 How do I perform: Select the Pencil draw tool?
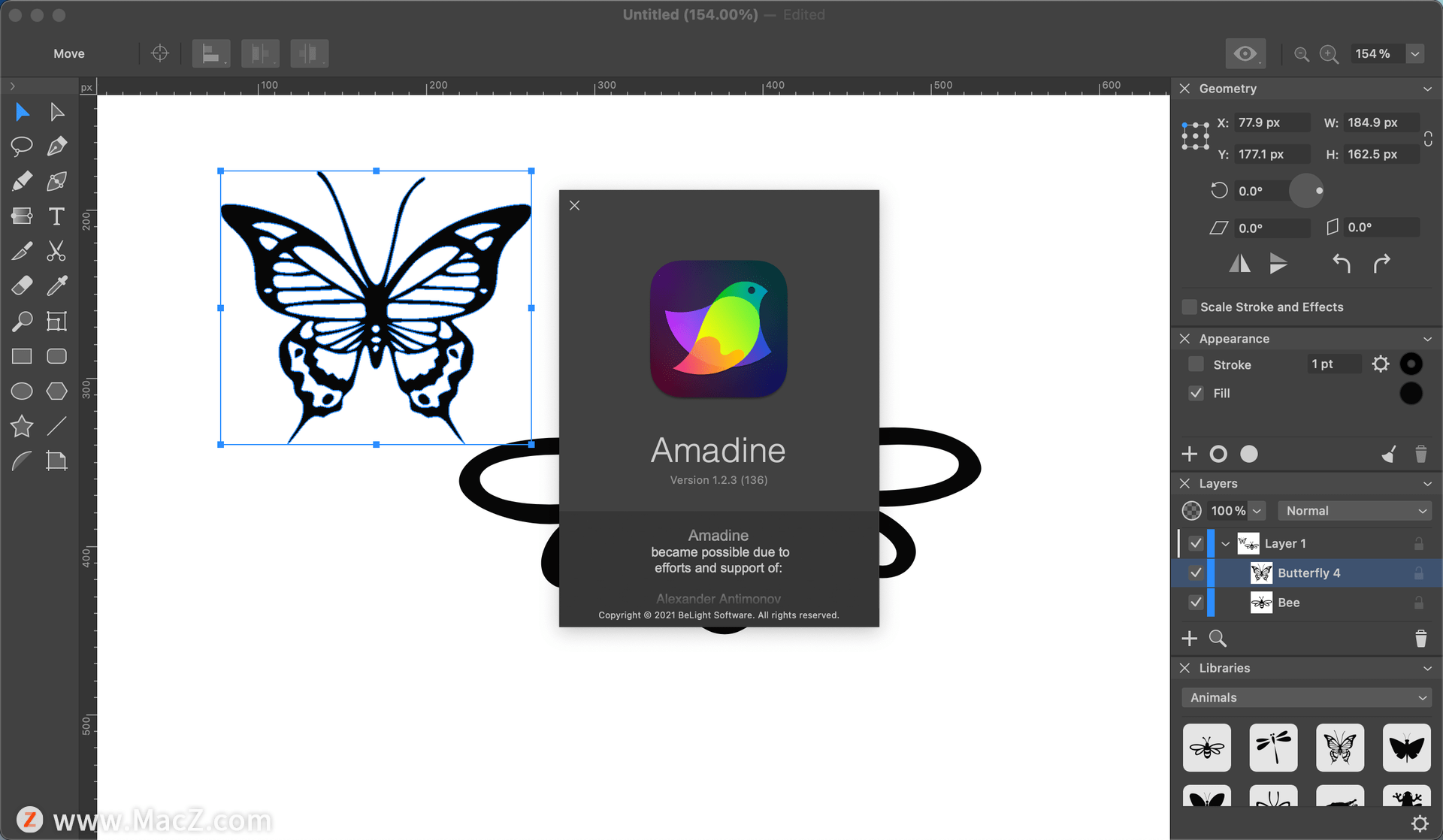coord(22,181)
